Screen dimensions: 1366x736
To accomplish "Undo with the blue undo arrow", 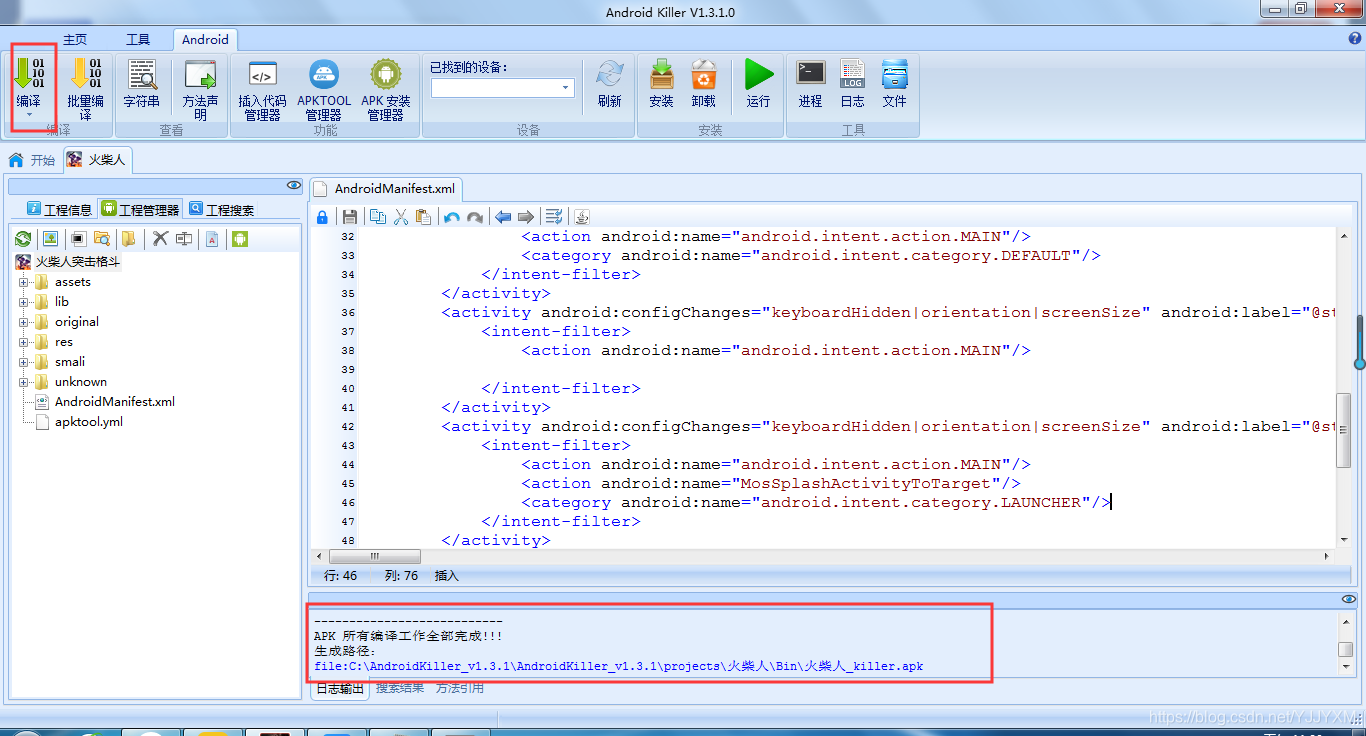I will [451, 217].
